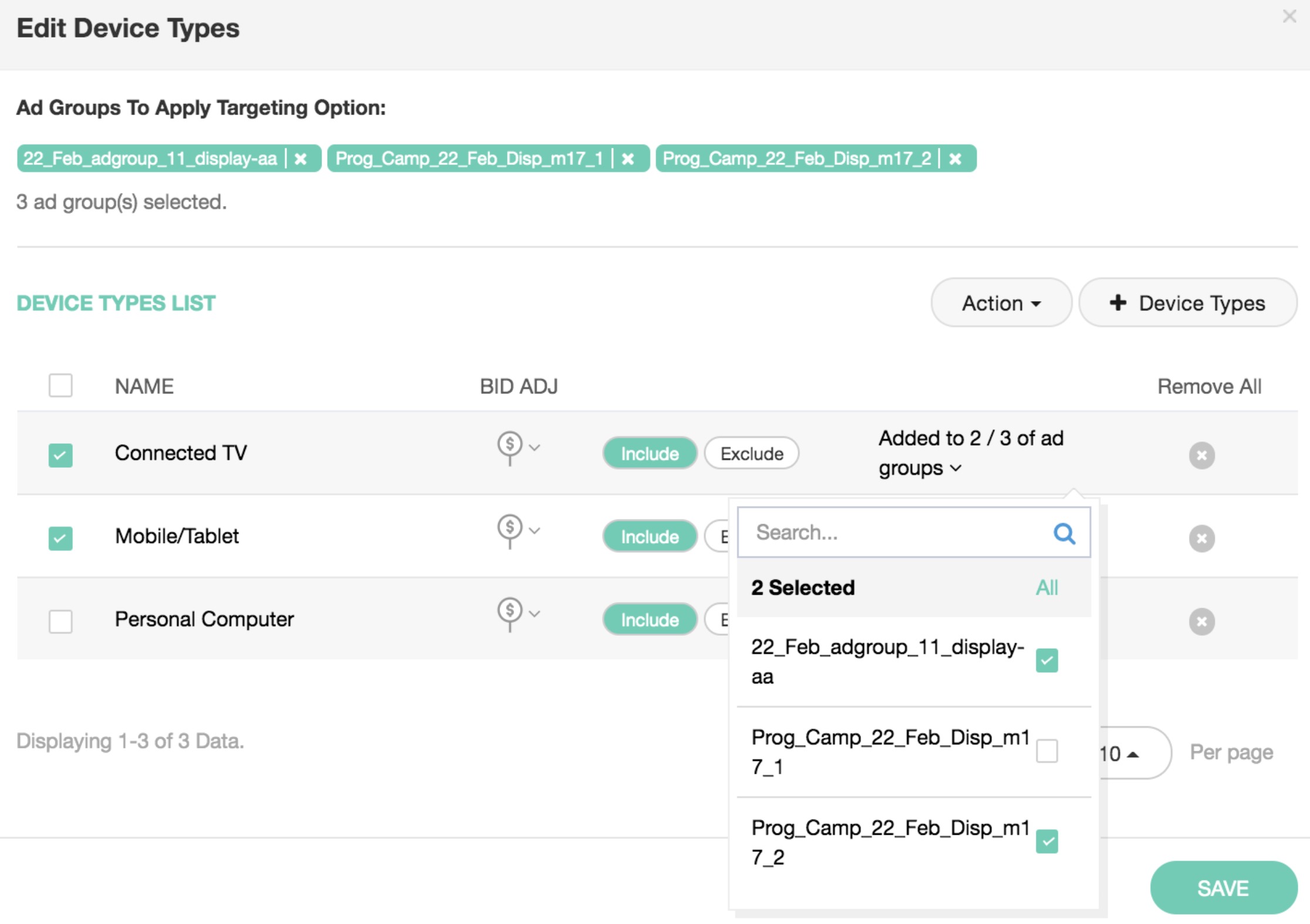This screenshot has width=1310, height=924.
Task: Uncheck the Connected TV checkbox
Action: point(60,455)
